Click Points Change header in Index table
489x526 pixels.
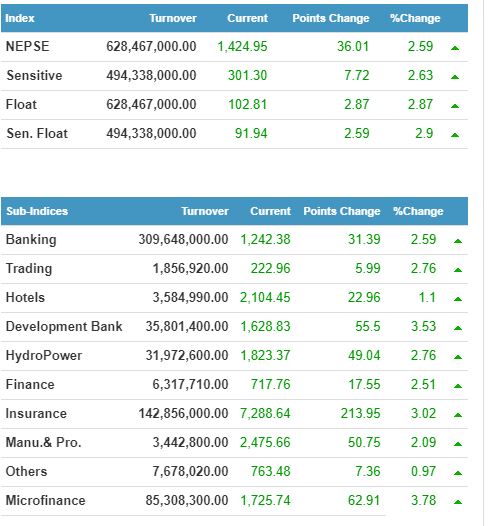330,18
